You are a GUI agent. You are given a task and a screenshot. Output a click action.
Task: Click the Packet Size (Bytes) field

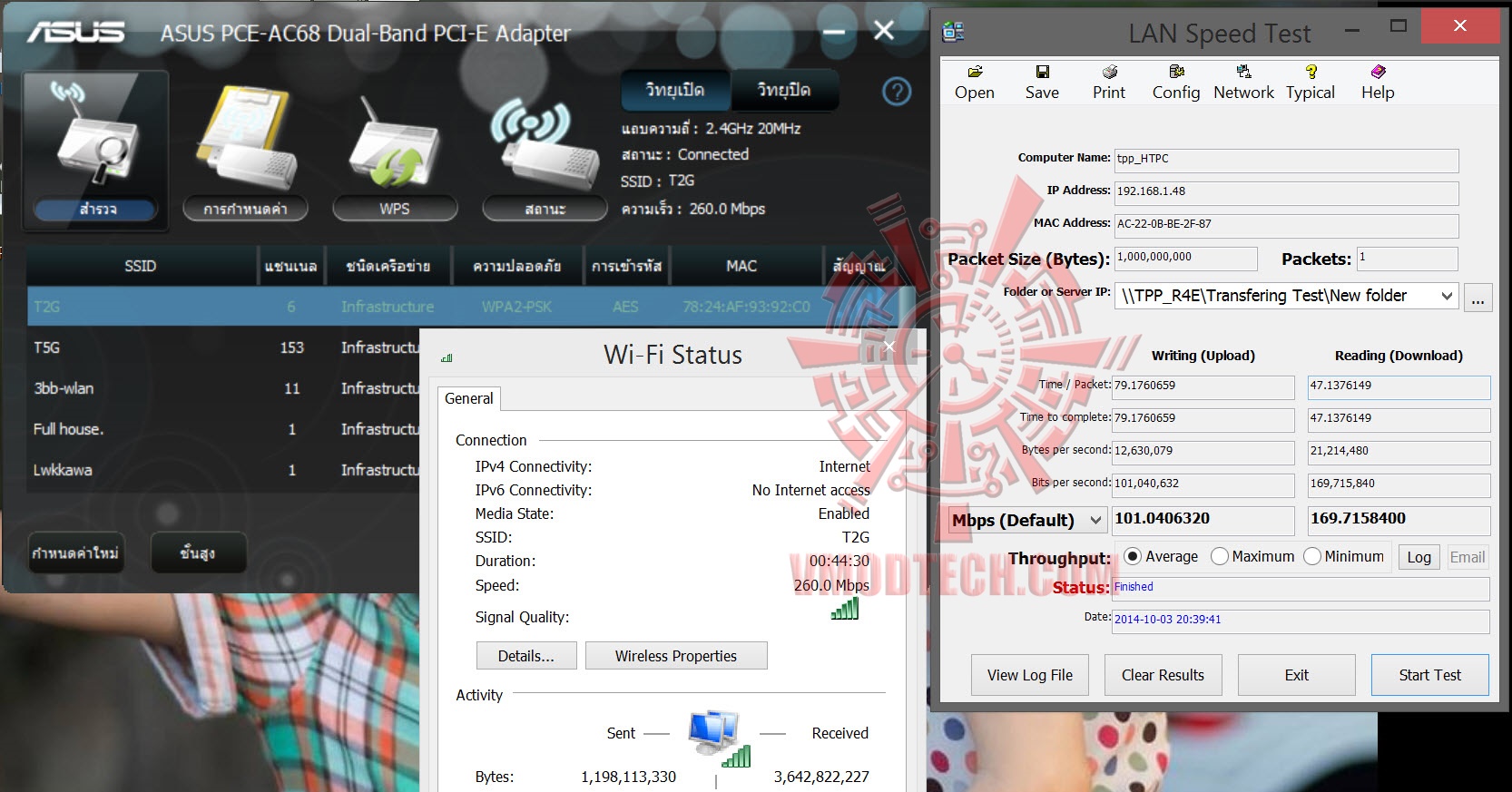(1185, 258)
